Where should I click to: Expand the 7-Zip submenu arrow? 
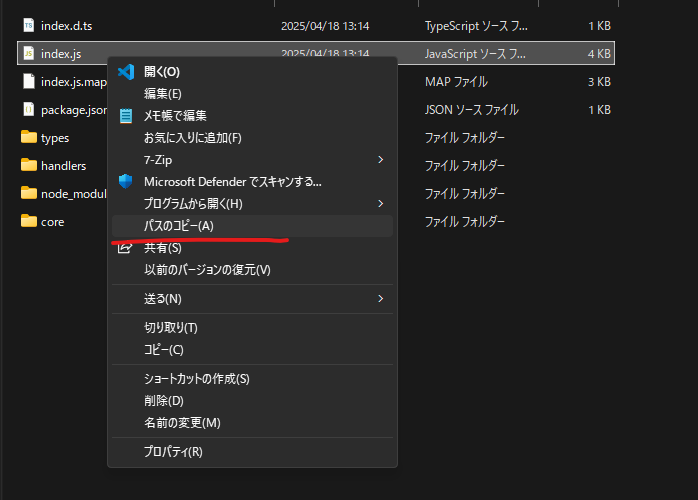[x=381, y=159]
